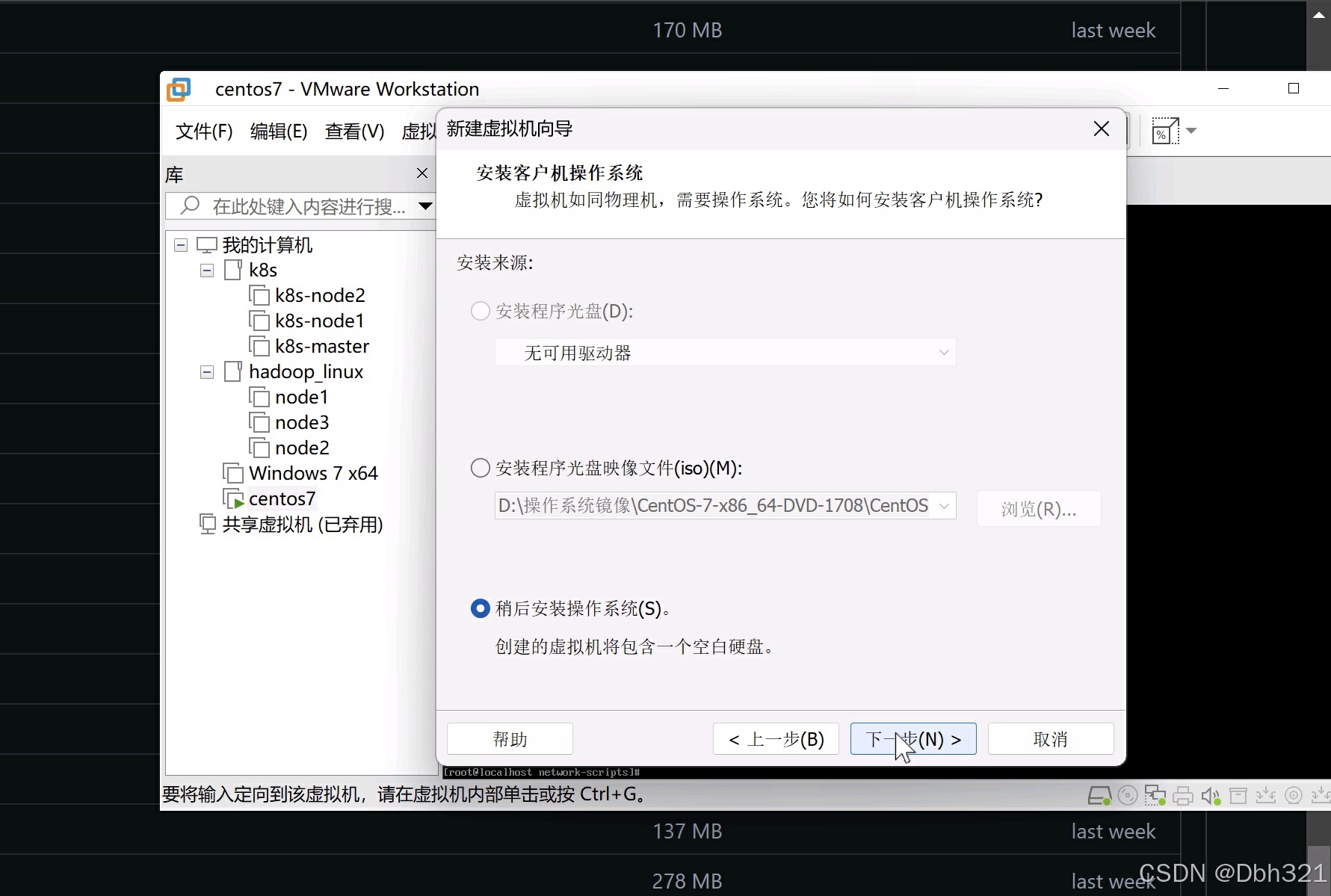Open the printer device status icon
The image size is (1331, 896).
click(x=1183, y=796)
